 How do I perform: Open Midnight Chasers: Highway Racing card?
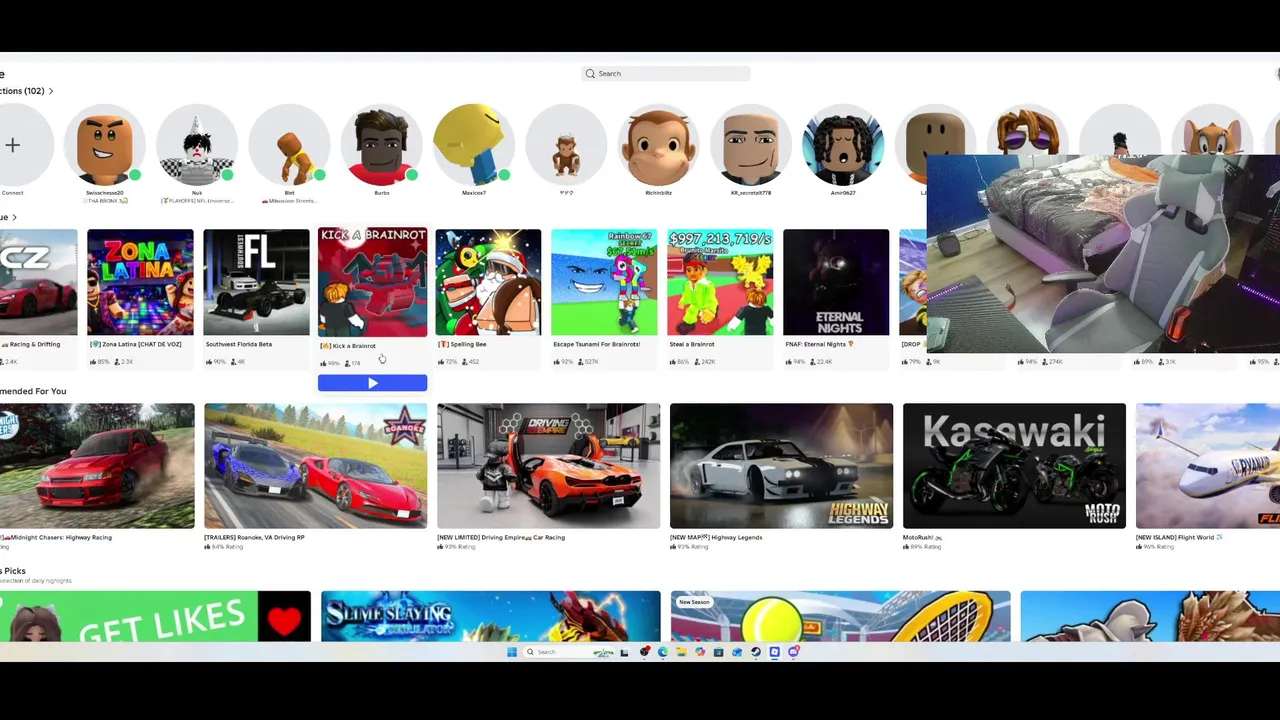point(97,466)
